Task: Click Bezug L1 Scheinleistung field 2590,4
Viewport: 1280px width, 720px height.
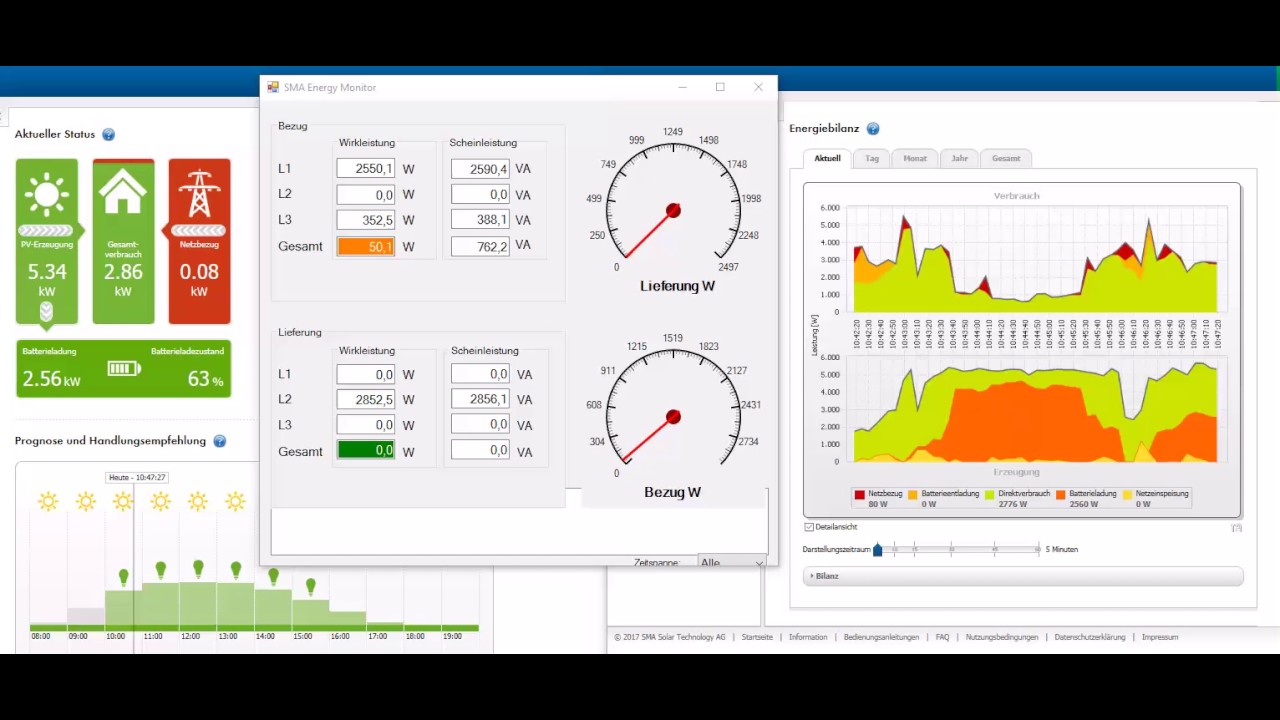Action: [480, 168]
